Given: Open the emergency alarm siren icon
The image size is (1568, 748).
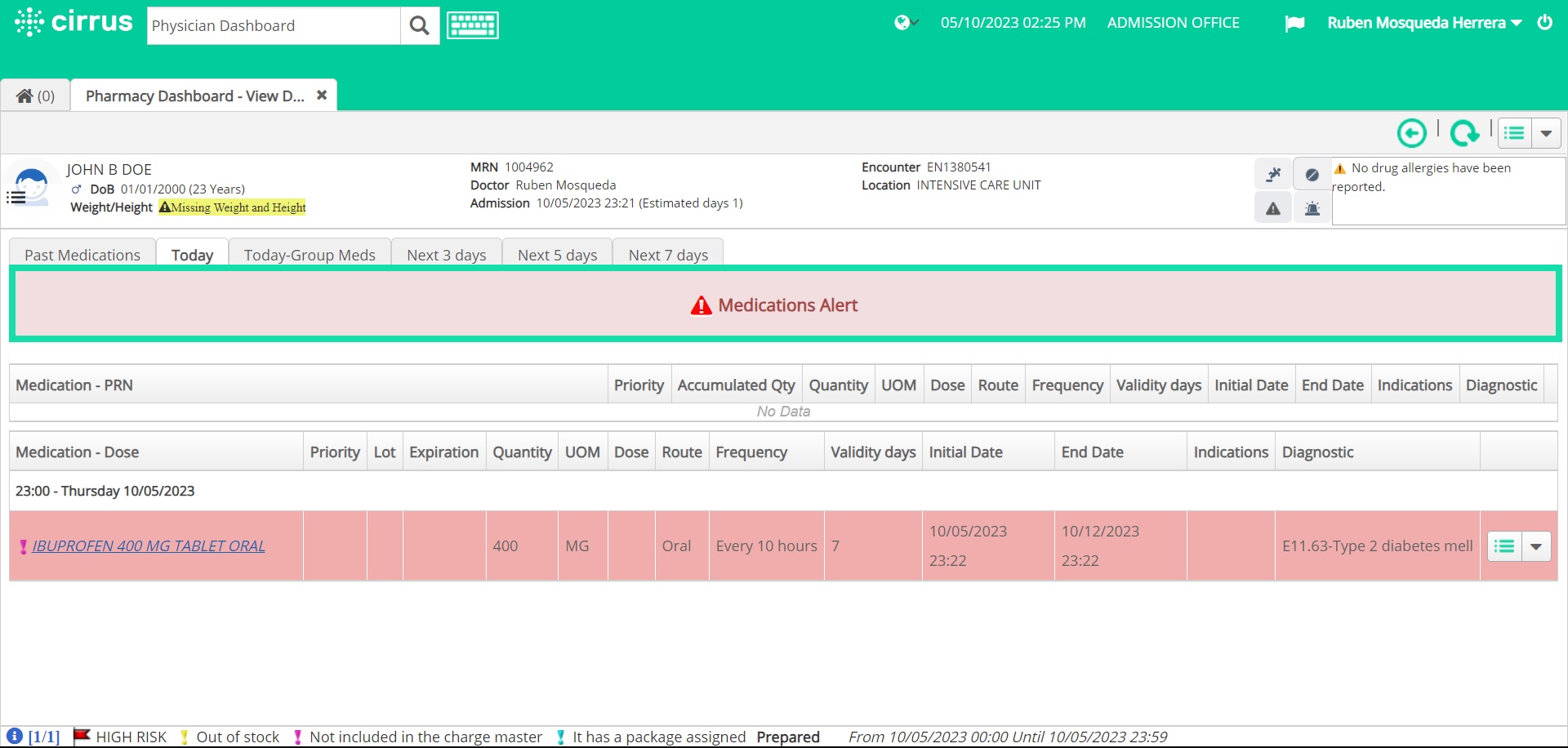Looking at the screenshot, I should click(1312, 208).
